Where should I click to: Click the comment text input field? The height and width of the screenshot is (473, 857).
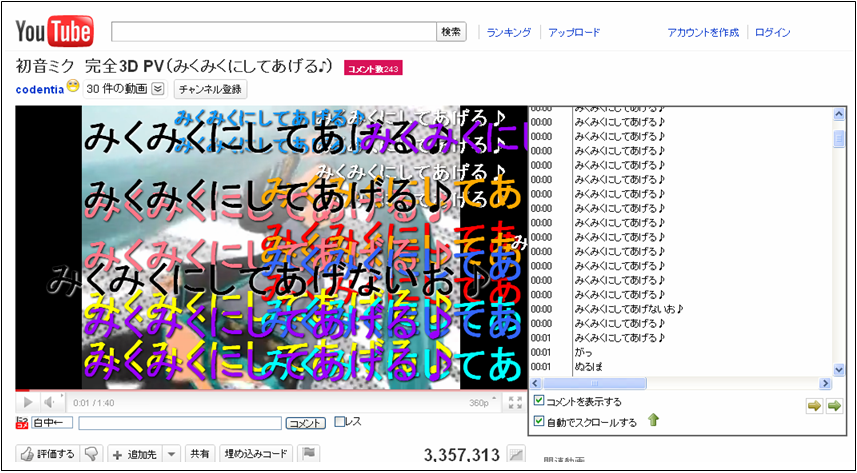[x=181, y=423]
